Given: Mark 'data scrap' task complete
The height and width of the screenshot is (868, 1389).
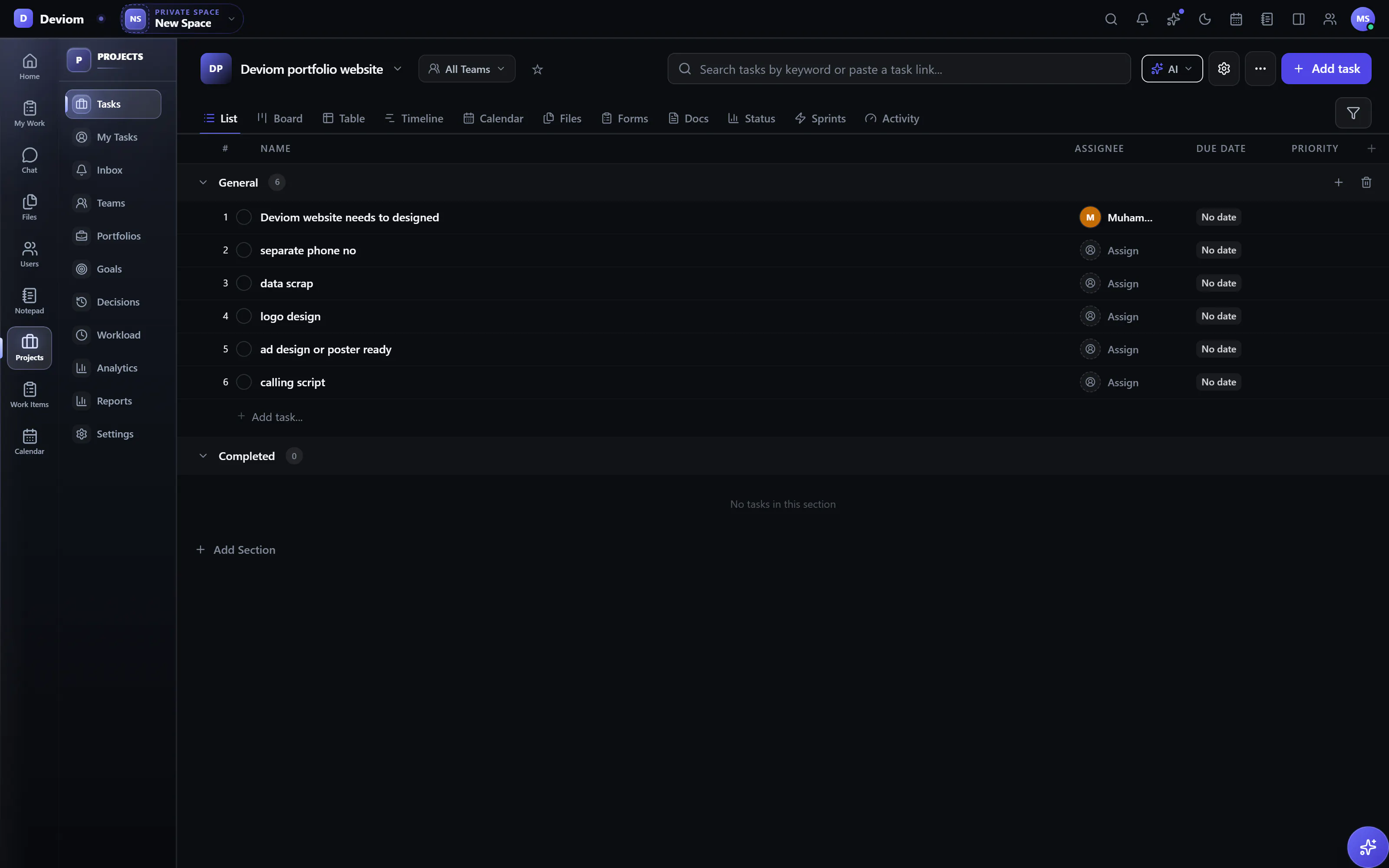Looking at the screenshot, I should (244, 283).
